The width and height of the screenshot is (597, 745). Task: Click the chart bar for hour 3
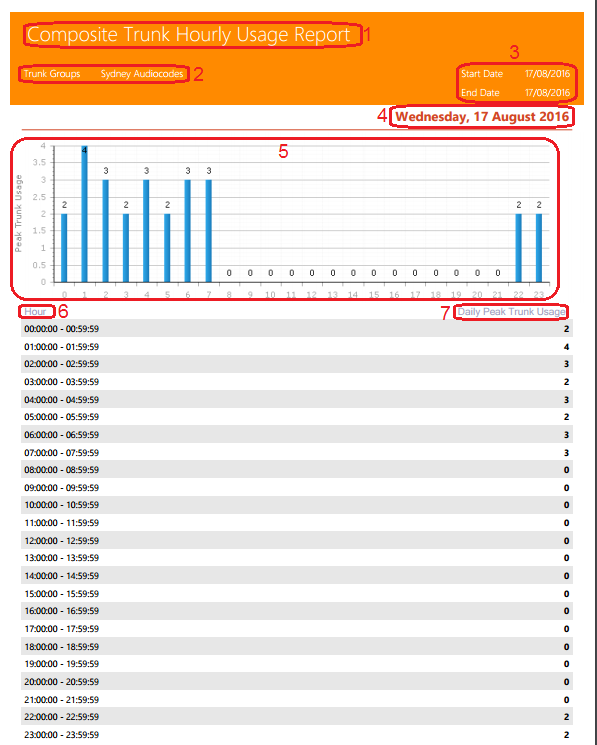[x=126, y=248]
